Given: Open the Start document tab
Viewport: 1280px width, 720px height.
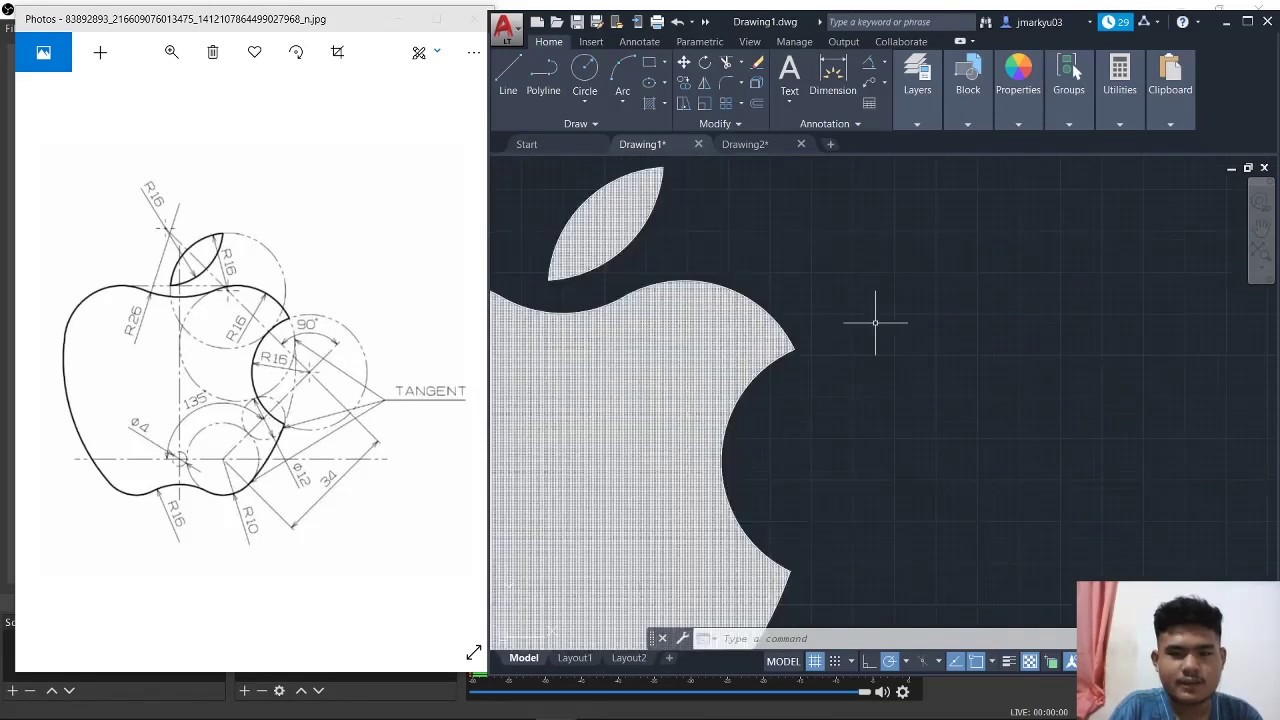Looking at the screenshot, I should point(526,144).
